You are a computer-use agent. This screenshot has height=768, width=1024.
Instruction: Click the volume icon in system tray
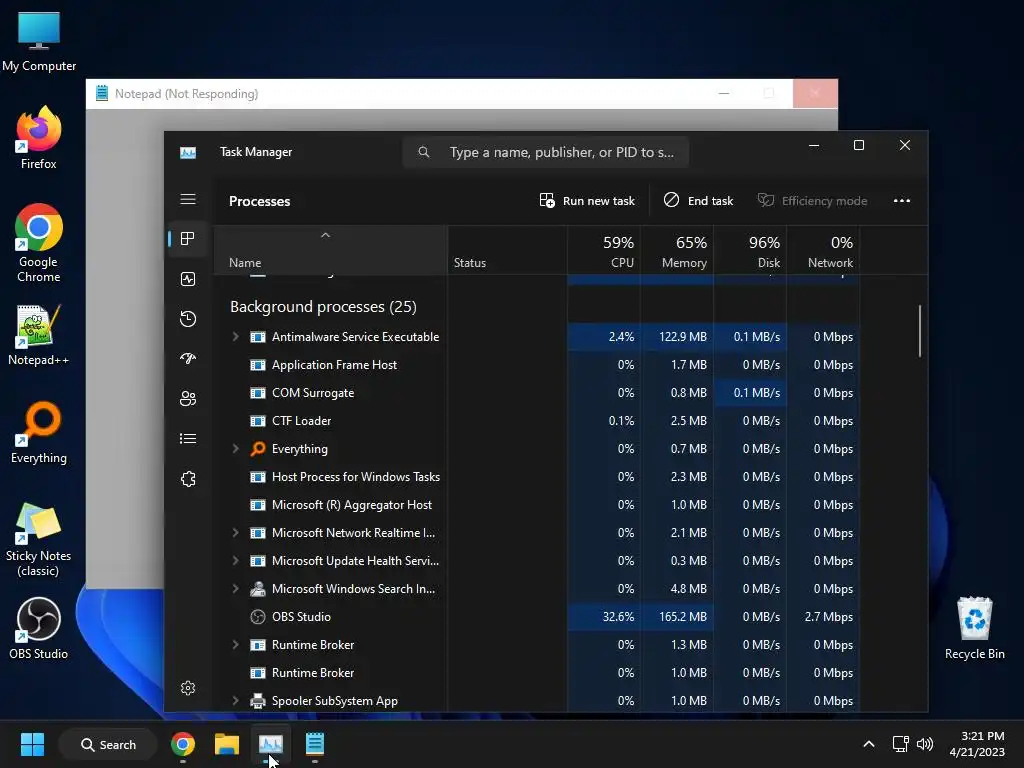pos(925,744)
